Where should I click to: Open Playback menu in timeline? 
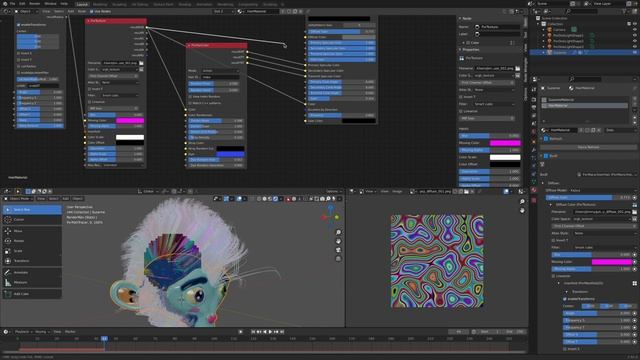click(x=24, y=332)
